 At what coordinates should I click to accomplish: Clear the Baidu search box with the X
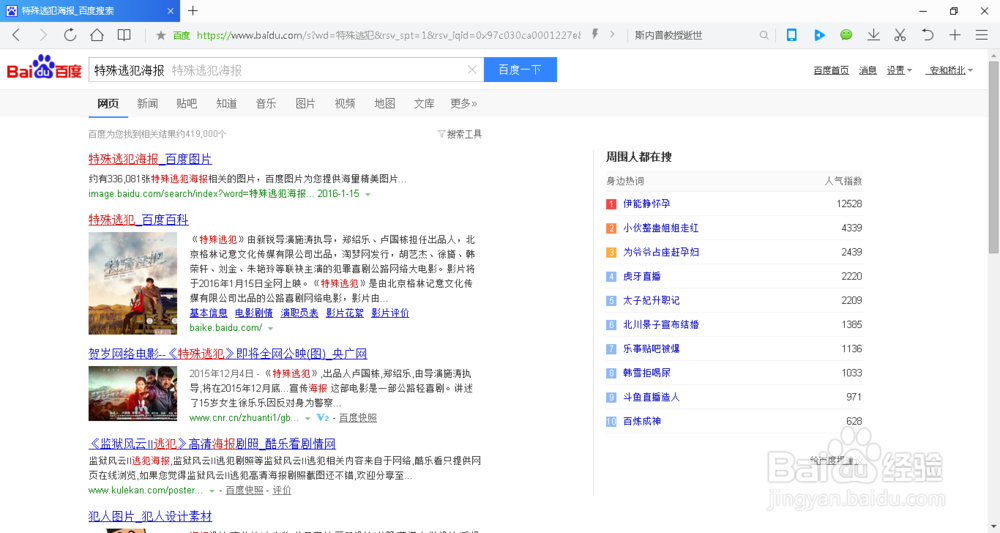472,69
